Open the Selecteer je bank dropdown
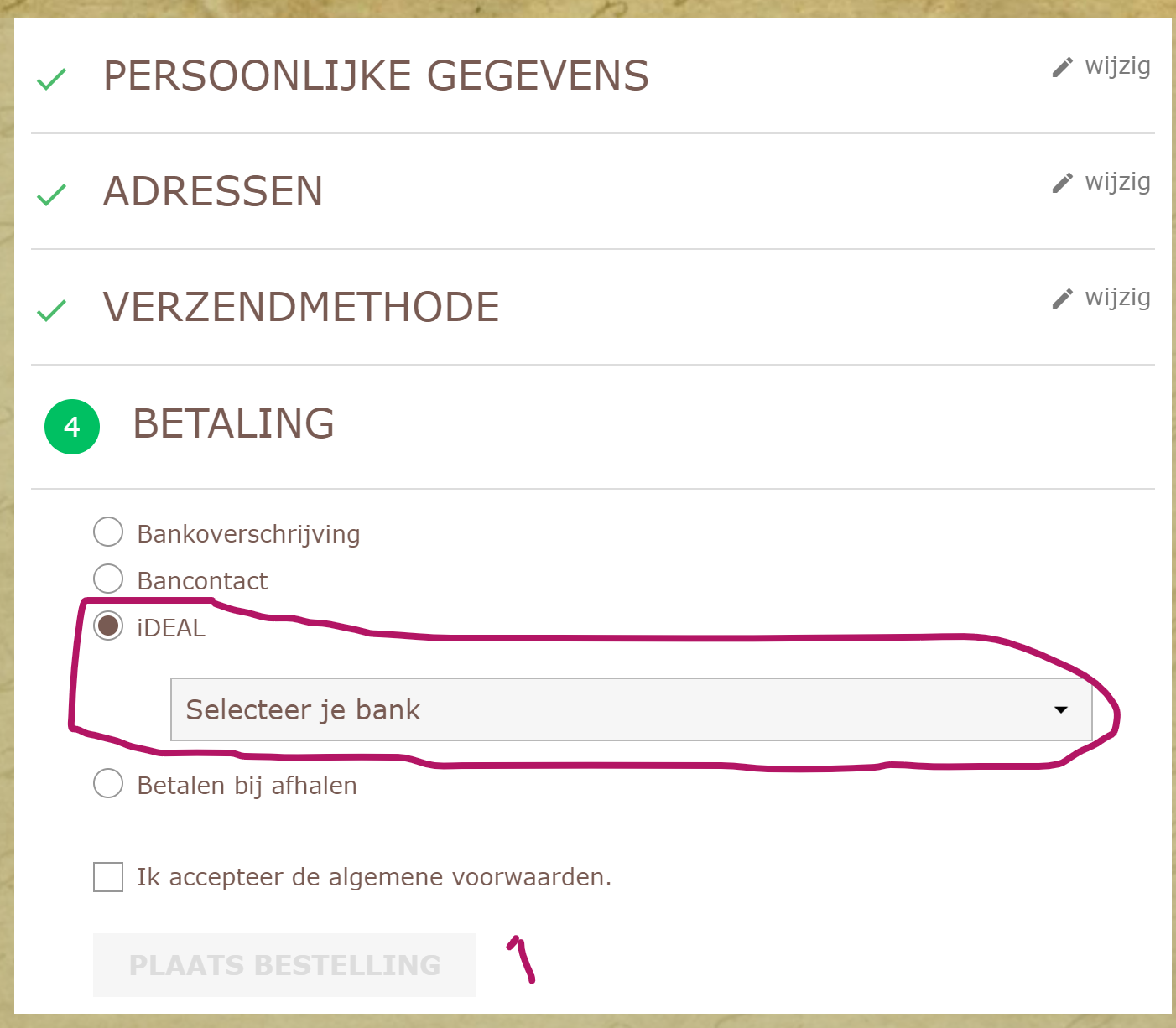This screenshot has height=1028, width=1176. (632, 709)
